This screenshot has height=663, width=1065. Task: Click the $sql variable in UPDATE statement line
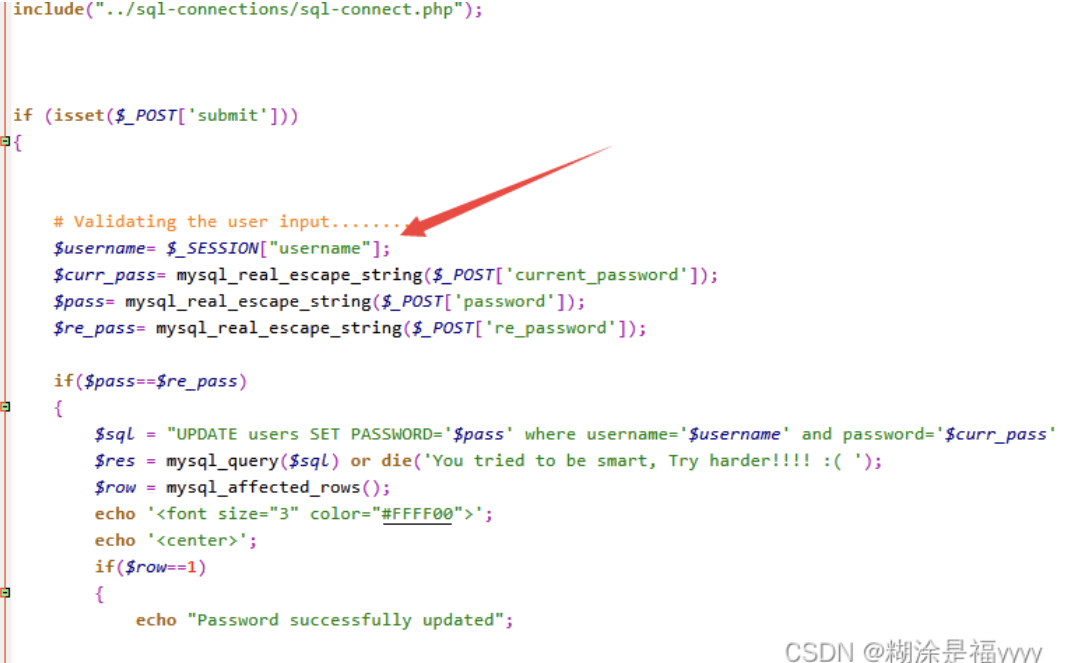click(115, 435)
